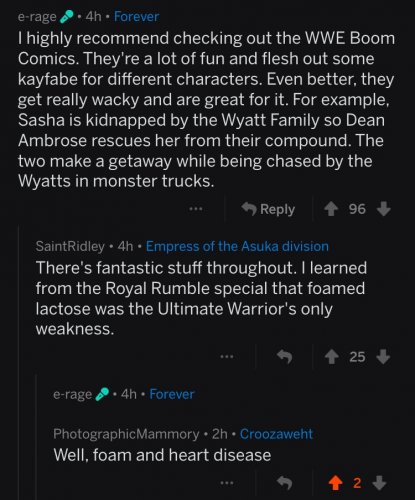The height and width of the screenshot is (500, 415).
Task: Collapse the thread line beside SaintRidley's comment
Action: click(19, 362)
